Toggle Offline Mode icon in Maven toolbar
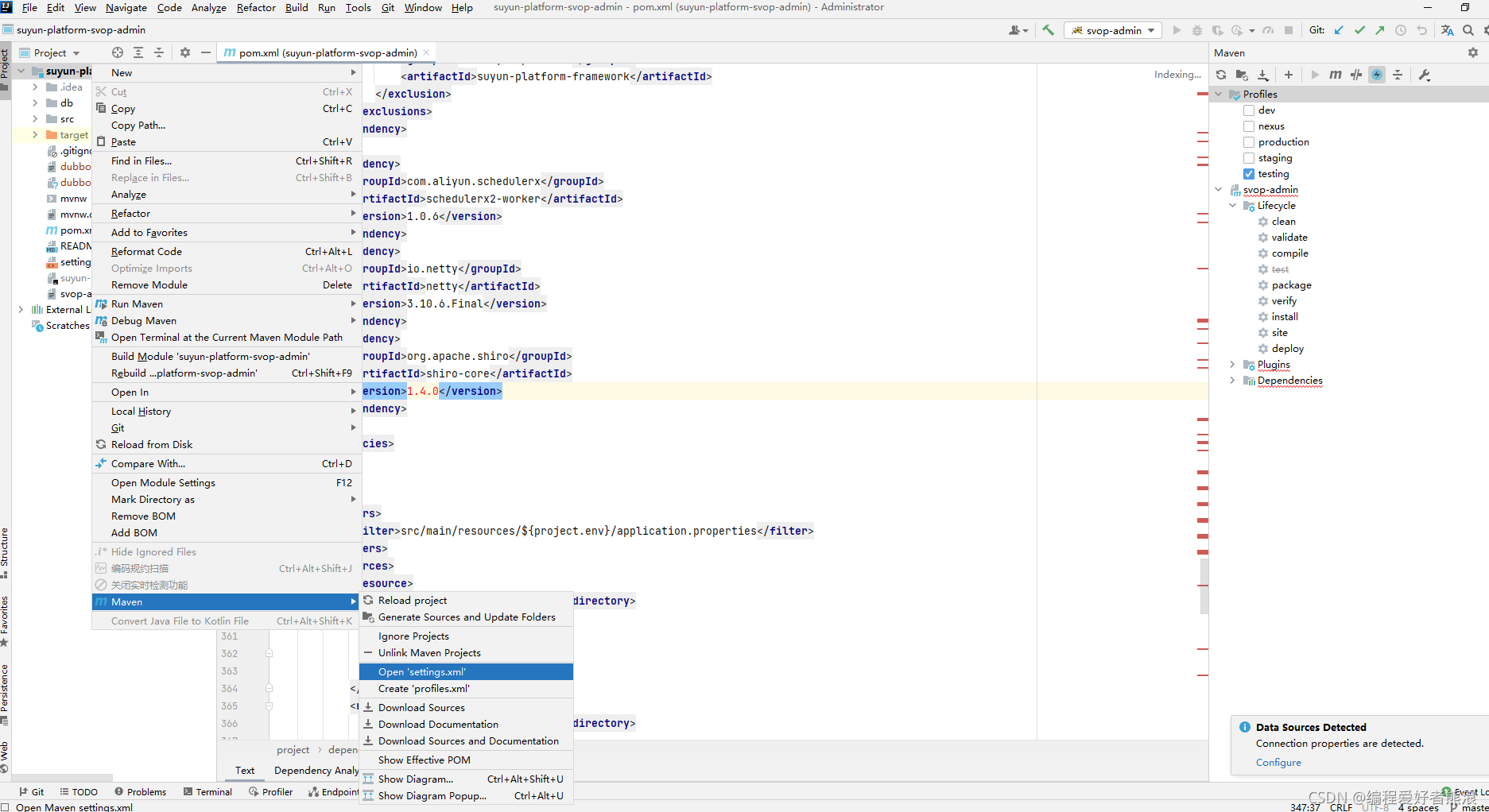The width and height of the screenshot is (1489, 812). 1356,75
